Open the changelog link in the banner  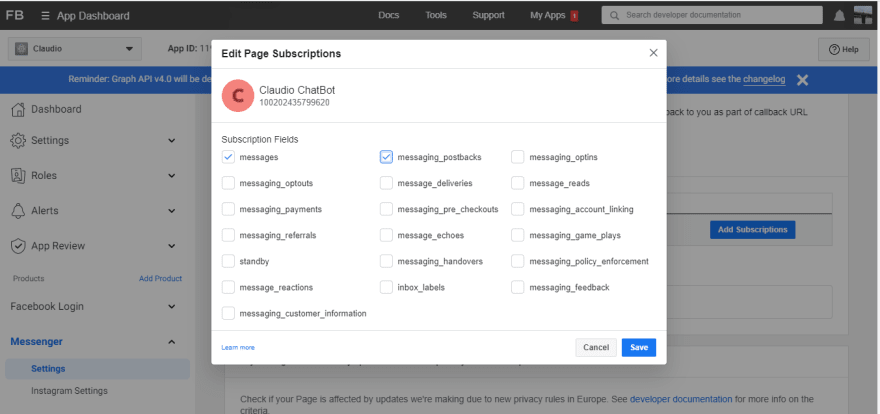(764, 79)
